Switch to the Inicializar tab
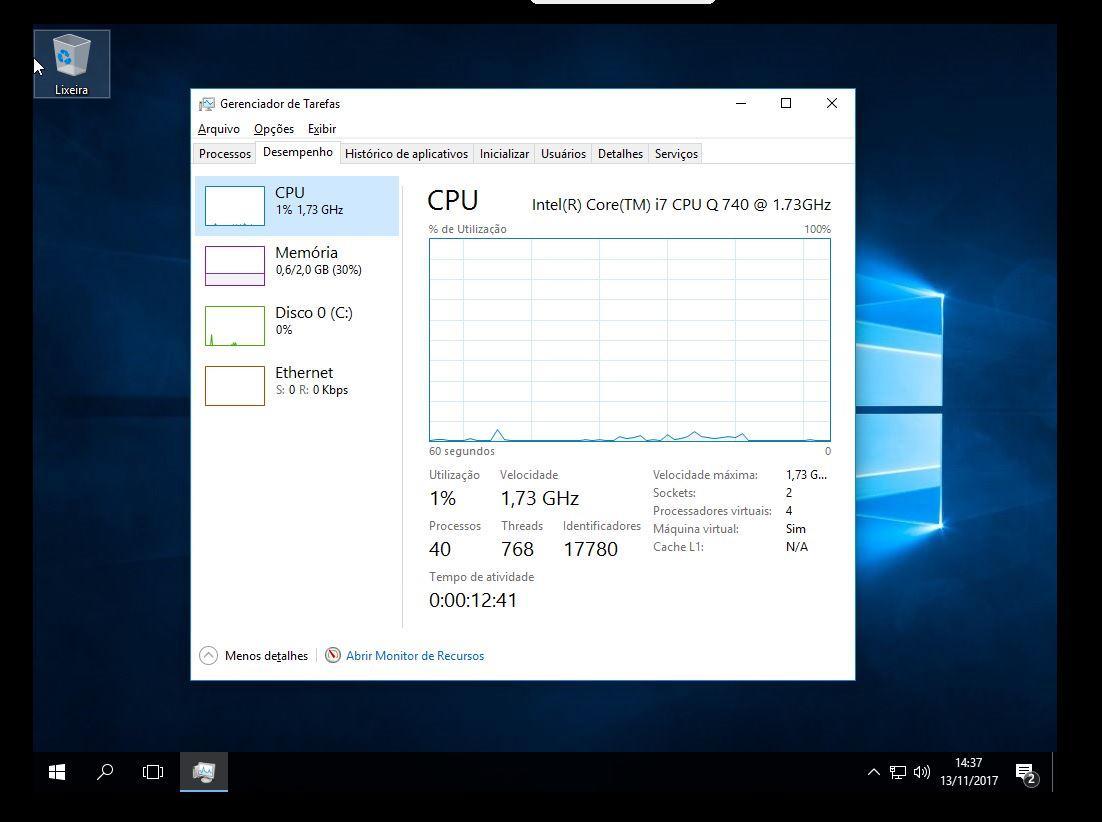The image size is (1102, 822). click(504, 154)
